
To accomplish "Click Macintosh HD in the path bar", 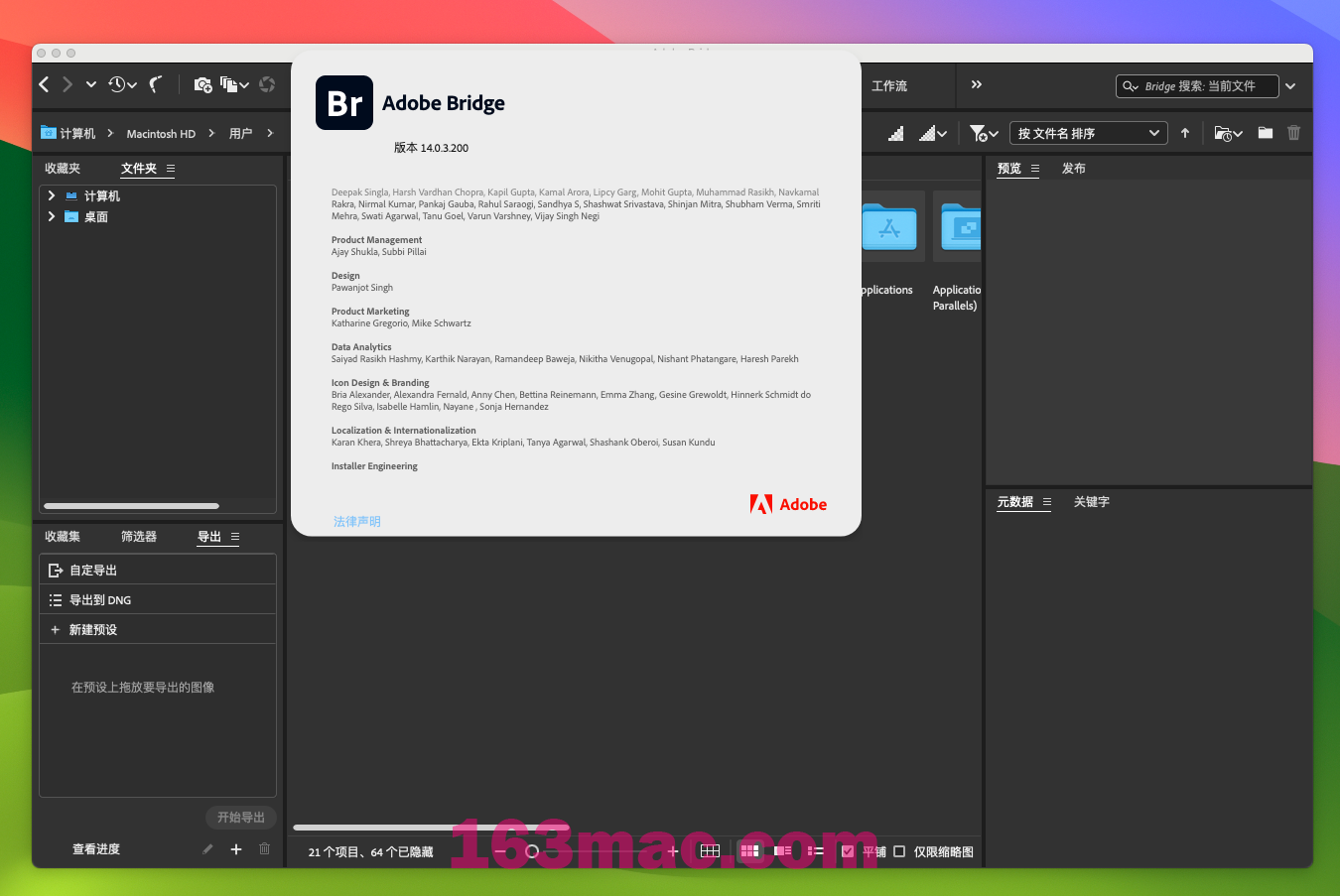I will pyautogui.click(x=161, y=134).
